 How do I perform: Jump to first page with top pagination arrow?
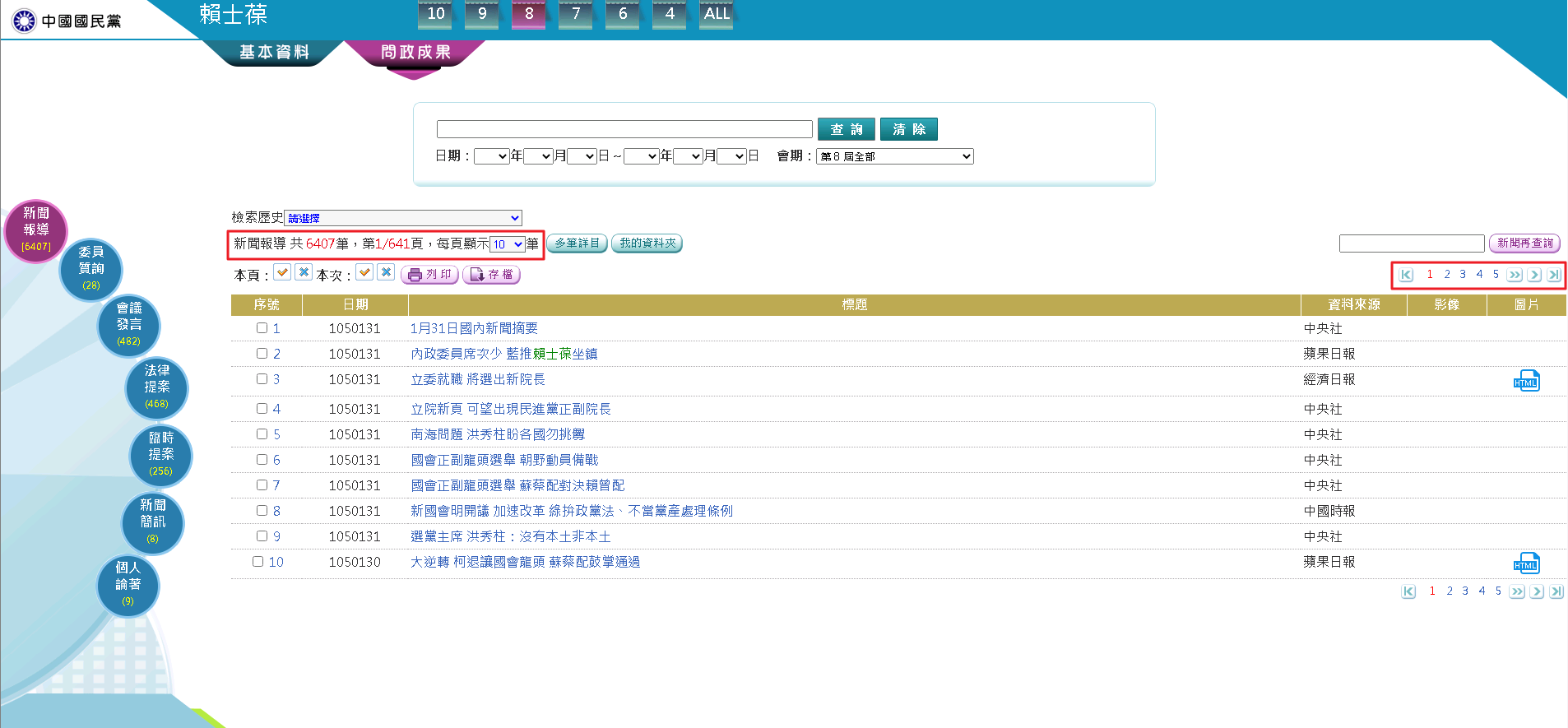click(1406, 275)
